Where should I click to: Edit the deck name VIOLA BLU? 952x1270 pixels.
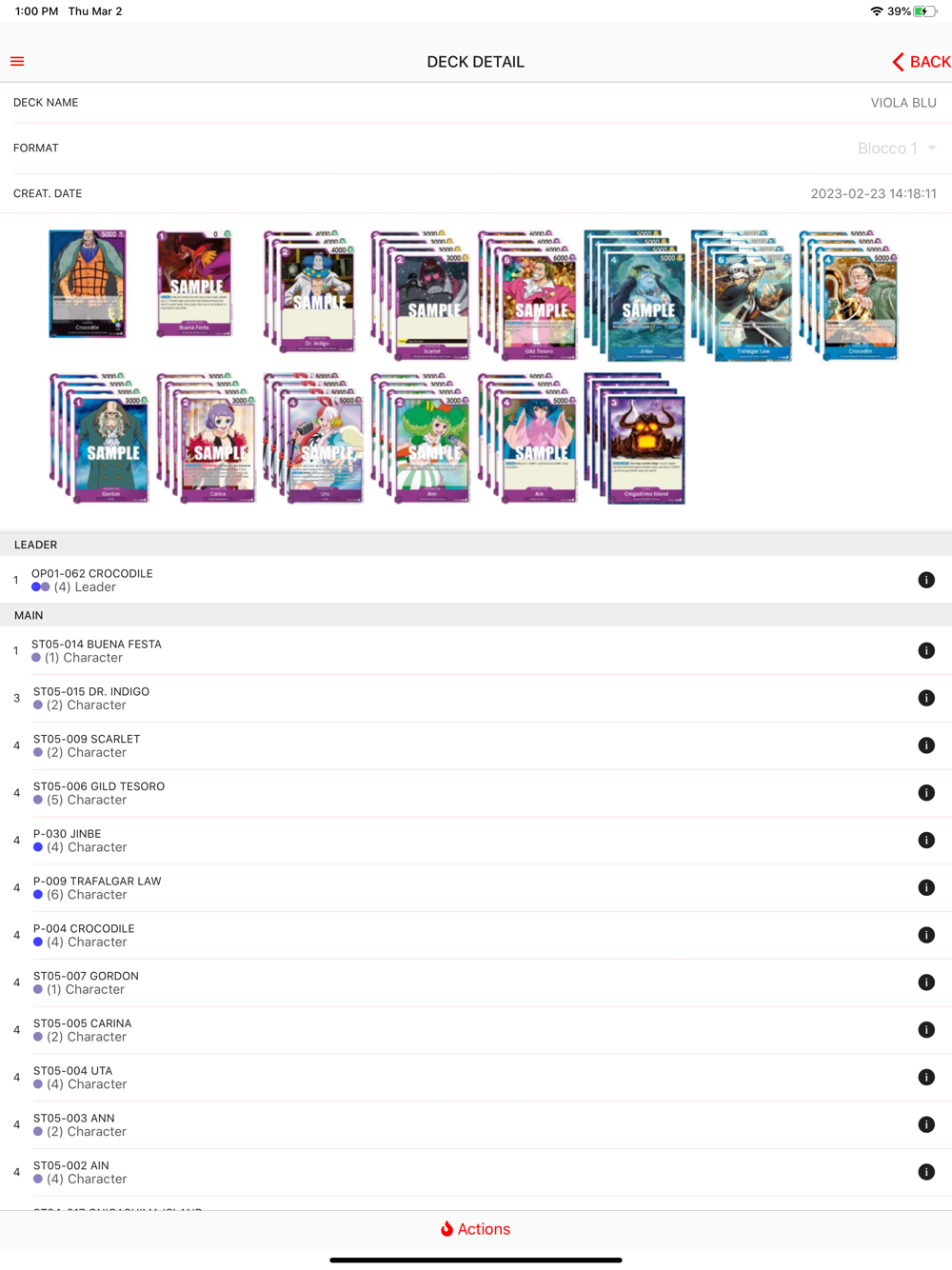click(x=903, y=103)
